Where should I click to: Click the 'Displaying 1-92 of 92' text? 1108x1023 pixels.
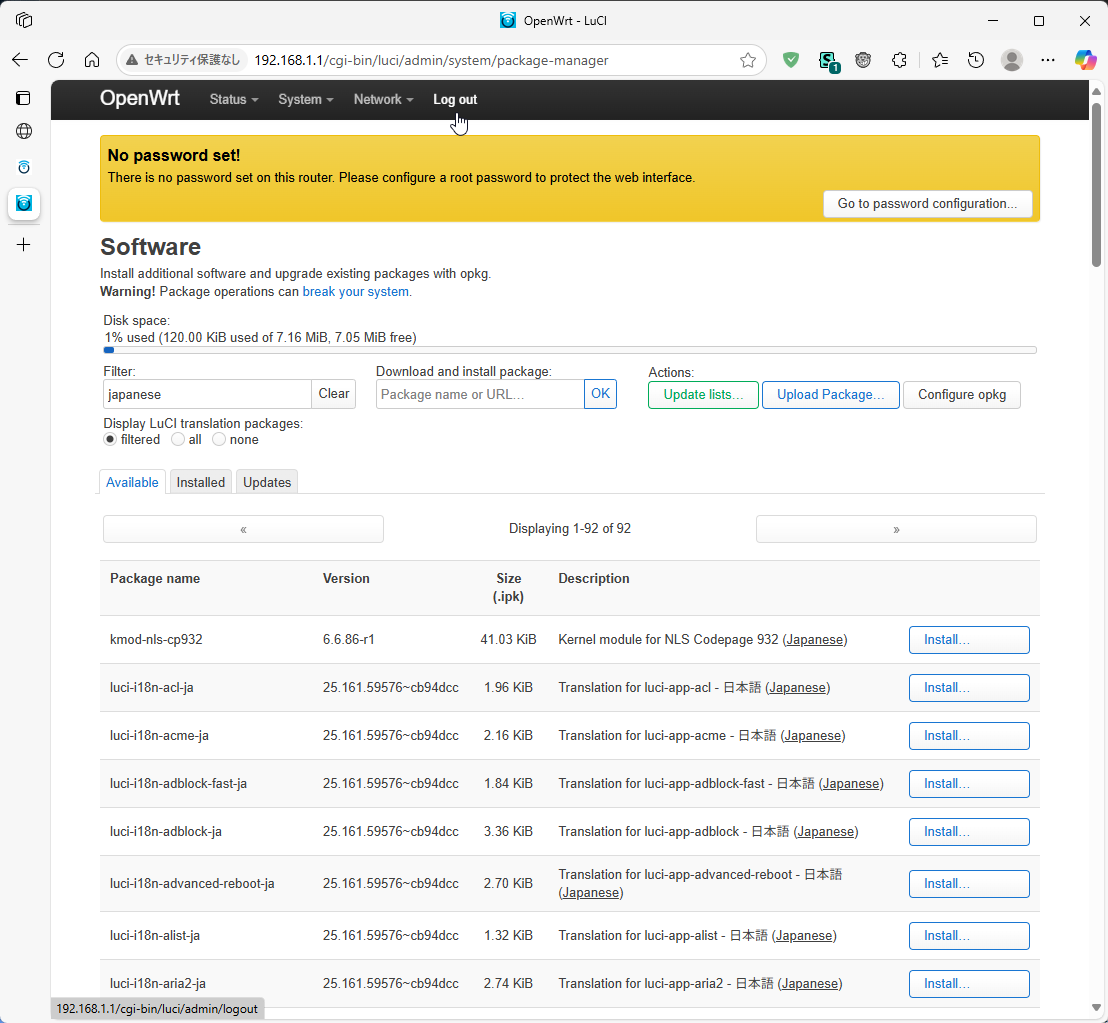click(570, 528)
